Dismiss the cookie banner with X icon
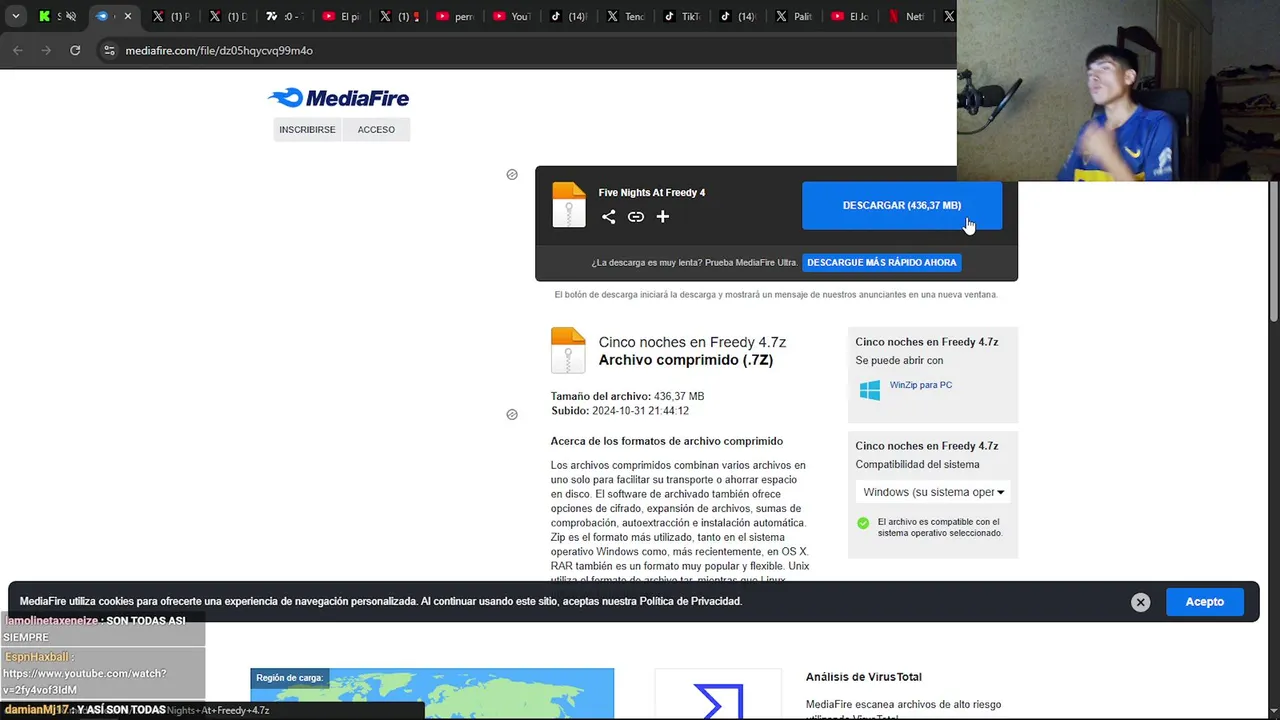The height and width of the screenshot is (720, 1280). [x=1140, y=602]
